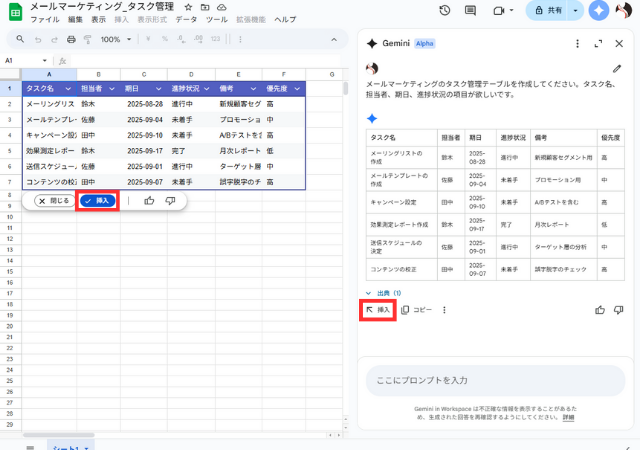Viewport: 640px width, 450px height.
Task: Expand the 出典 (1) sources section
Action: pyautogui.click(x=383, y=293)
